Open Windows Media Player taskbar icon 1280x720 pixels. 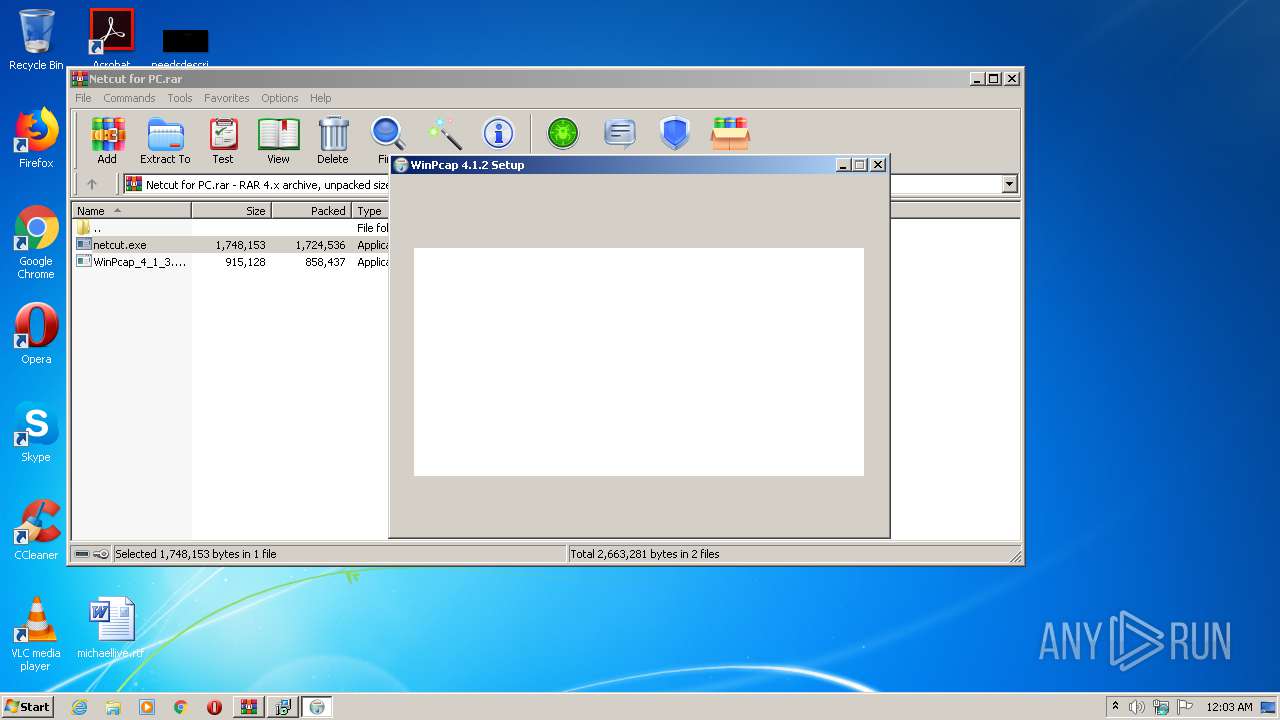pyautogui.click(x=147, y=707)
